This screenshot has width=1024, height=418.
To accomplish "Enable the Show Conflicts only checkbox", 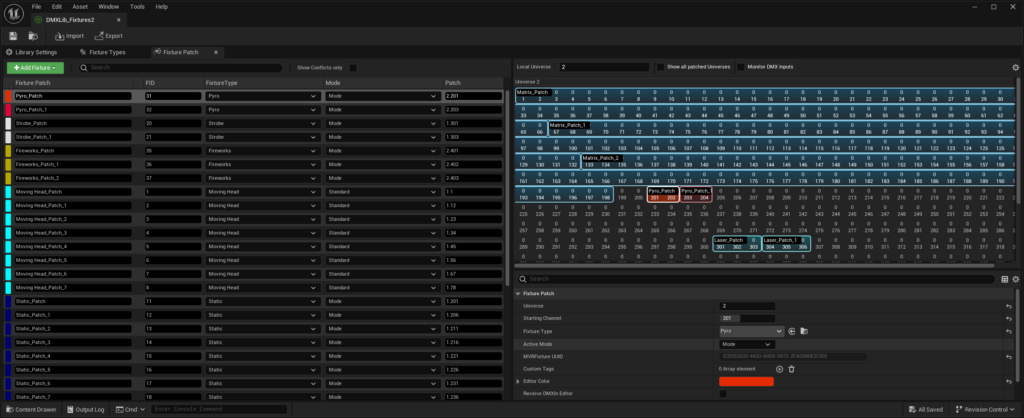I will [353, 67].
